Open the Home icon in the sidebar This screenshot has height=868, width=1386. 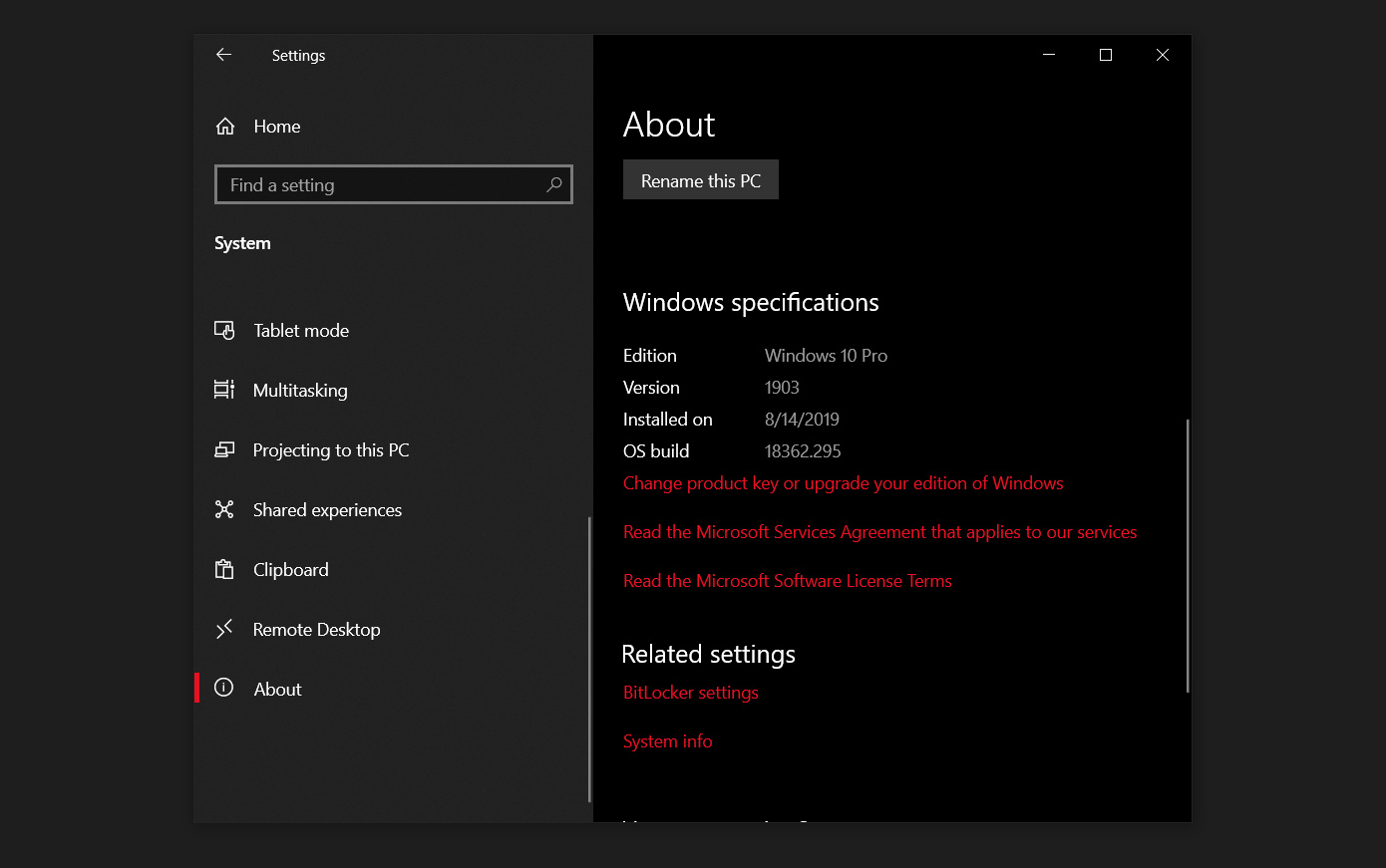tap(225, 127)
